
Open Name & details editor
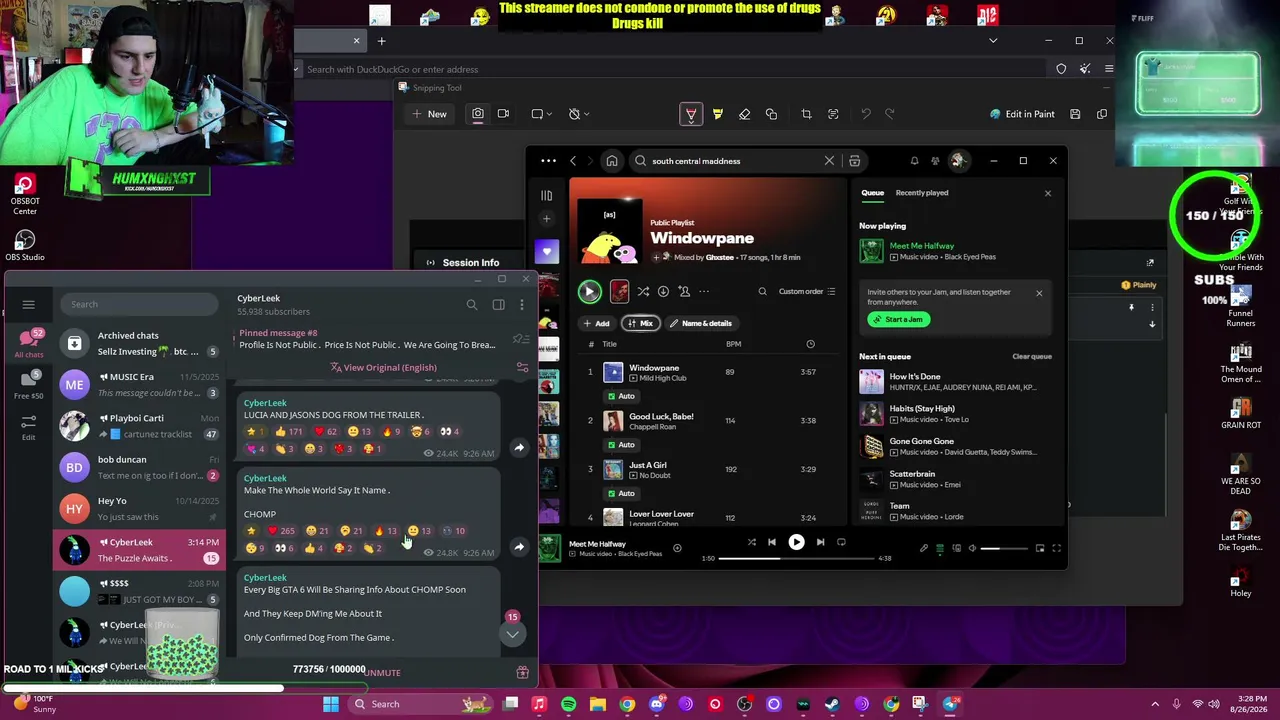click(701, 324)
